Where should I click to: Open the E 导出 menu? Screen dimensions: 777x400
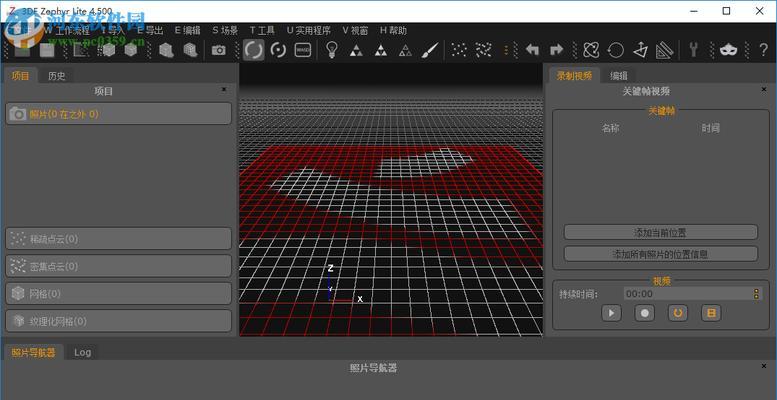coord(150,30)
